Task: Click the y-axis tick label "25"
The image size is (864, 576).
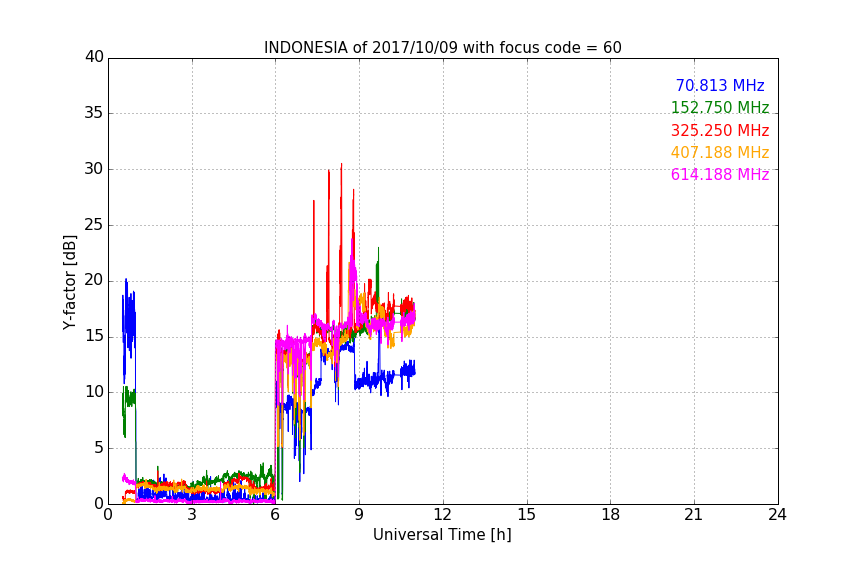Action: (x=94, y=225)
